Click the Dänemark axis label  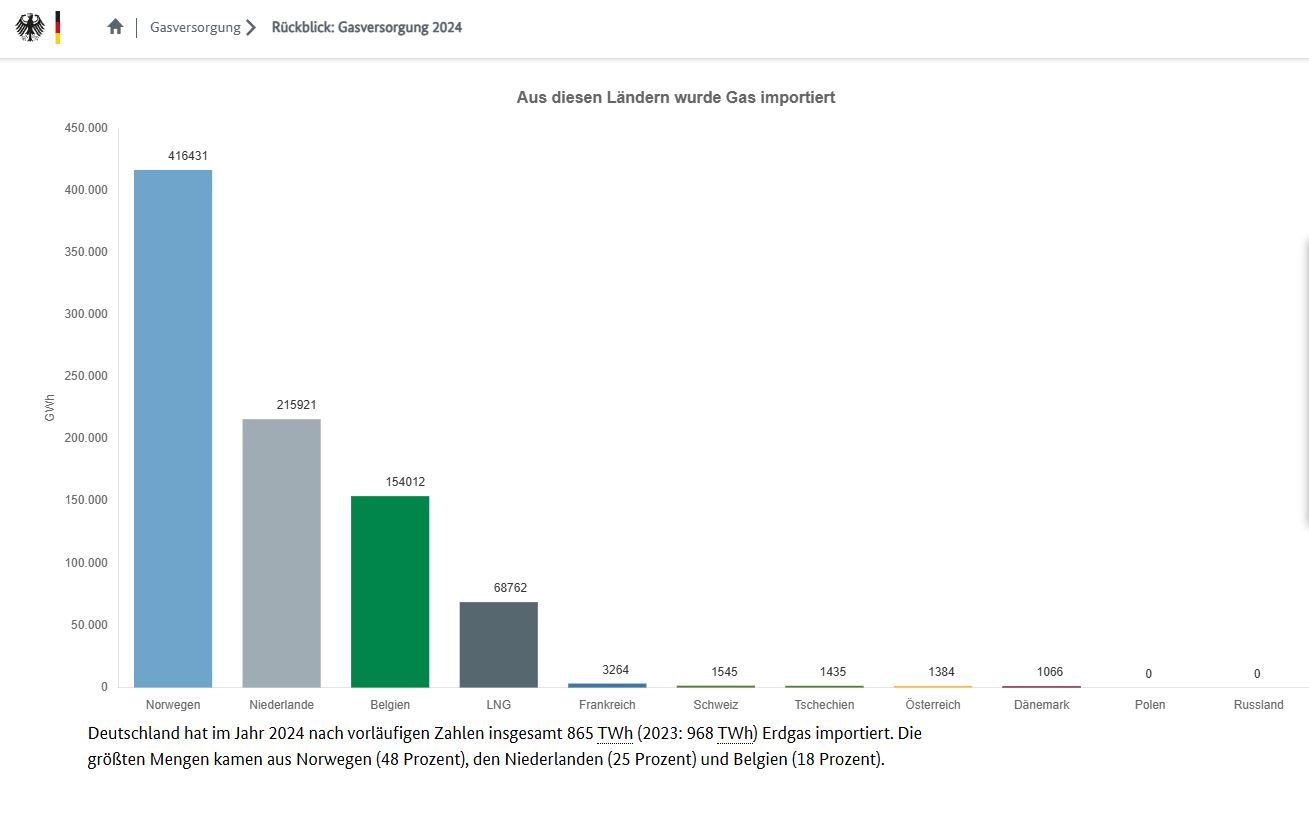pyautogui.click(x=1041, y=705)
